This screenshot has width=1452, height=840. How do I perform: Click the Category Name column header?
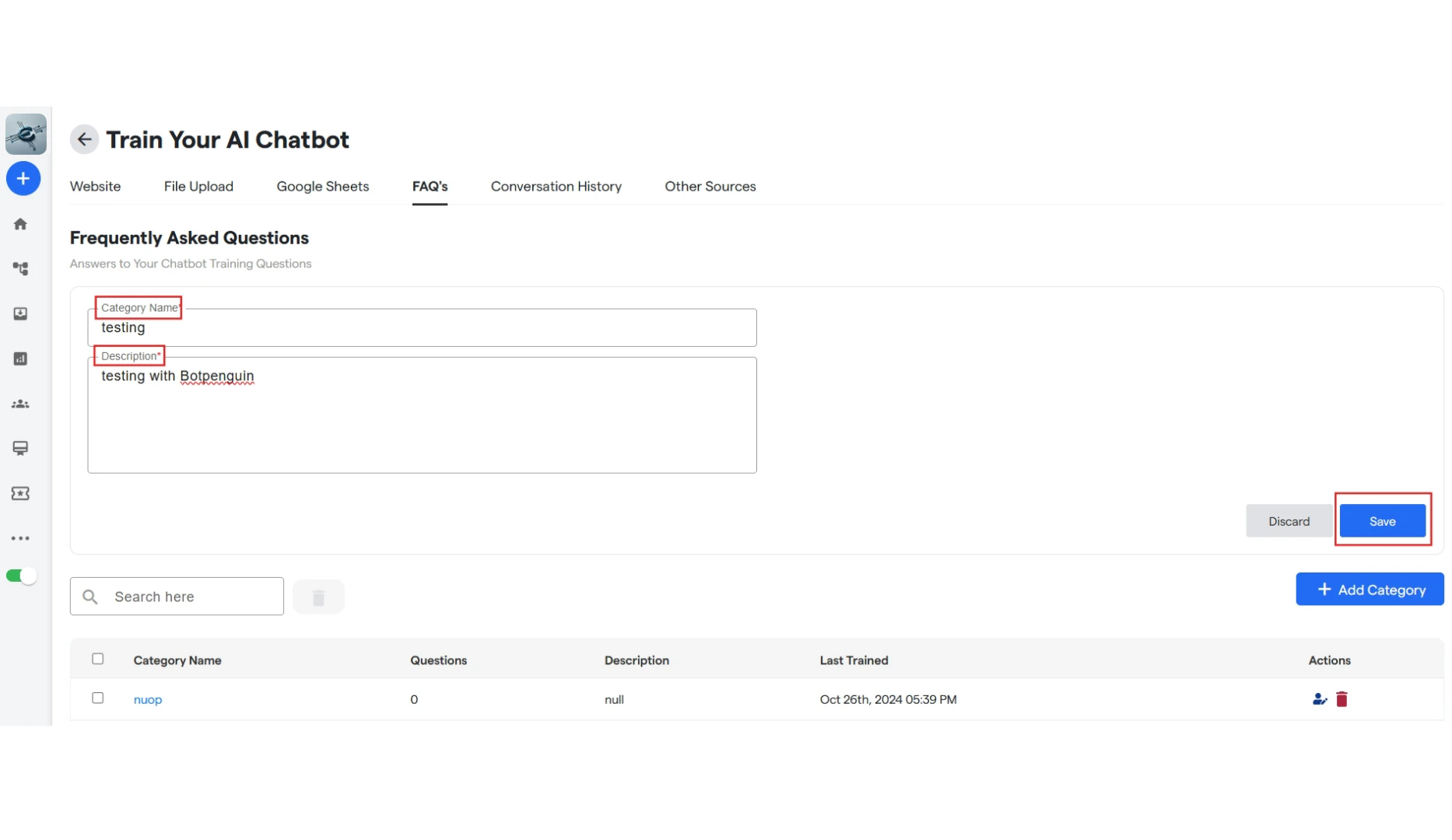point(177,660)
